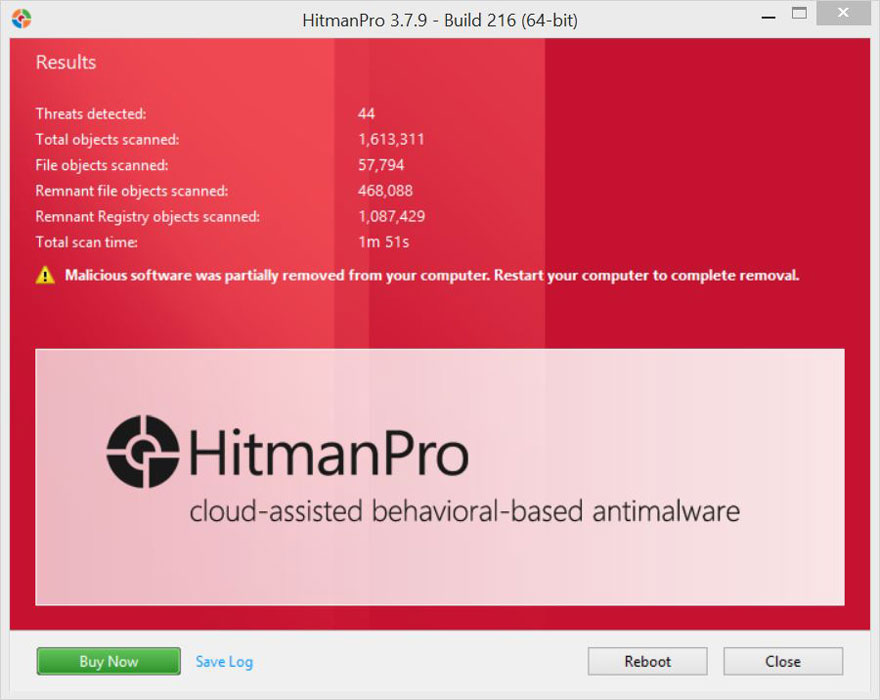This screenshot has height=700, width=880.
Task: Click the malicious software partially removed message
Action: (432, 276)
